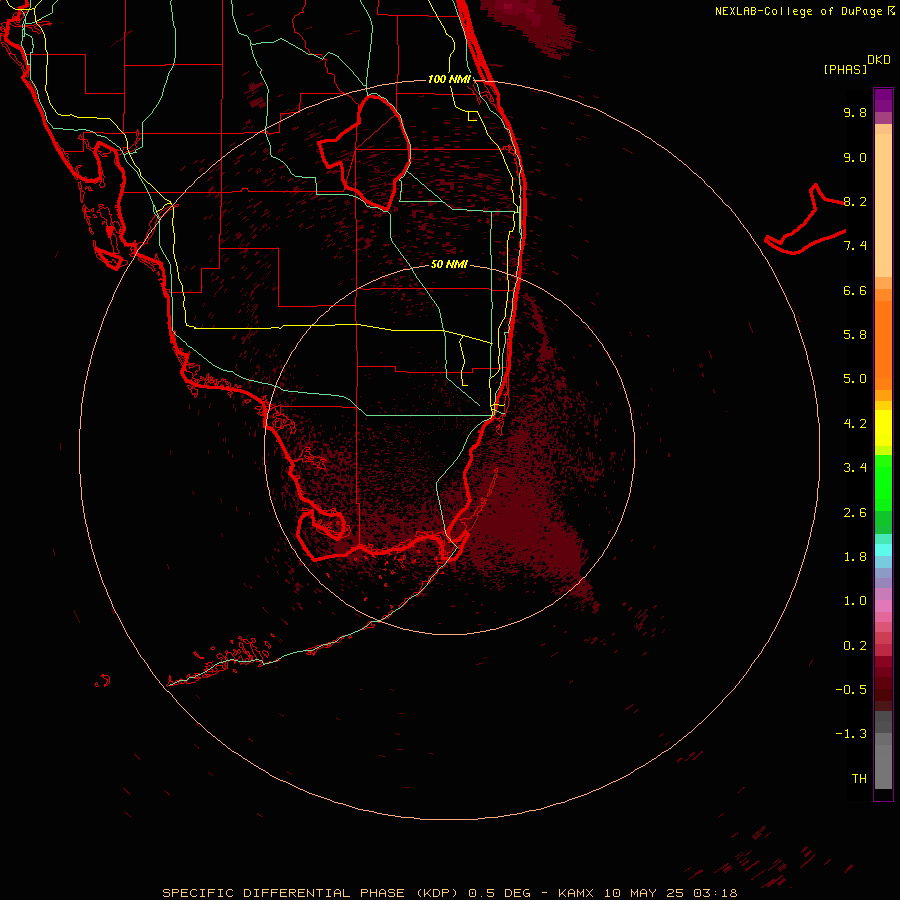Click the 5.8 scale value

(855, 335)
